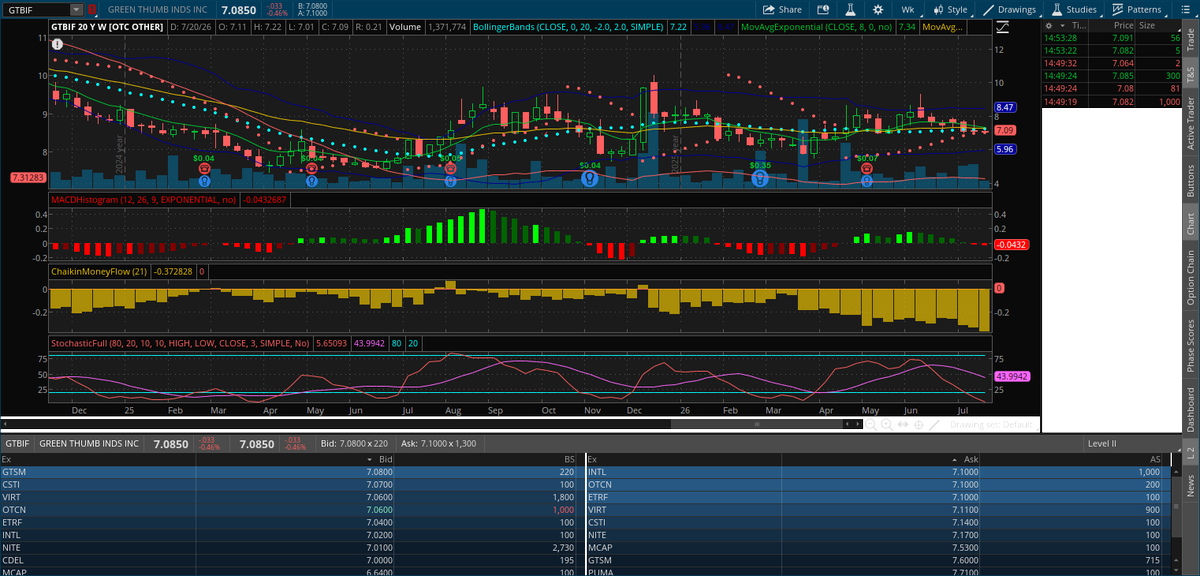Open the Dashboard side tab
The width and height of the screenshot is (1200, 576).
1190,410
